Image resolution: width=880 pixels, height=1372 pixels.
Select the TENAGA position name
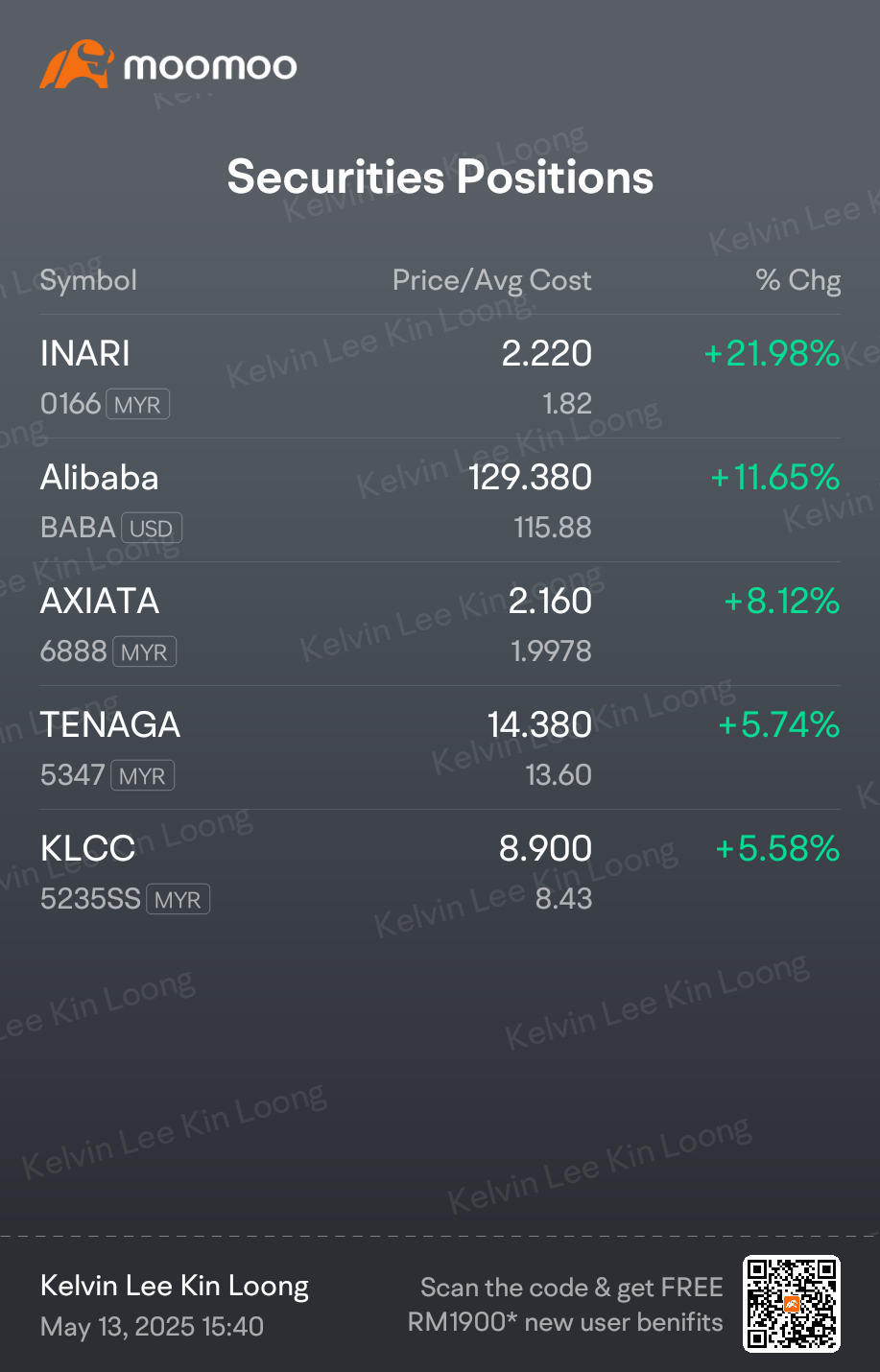click(x=110, y=725)
